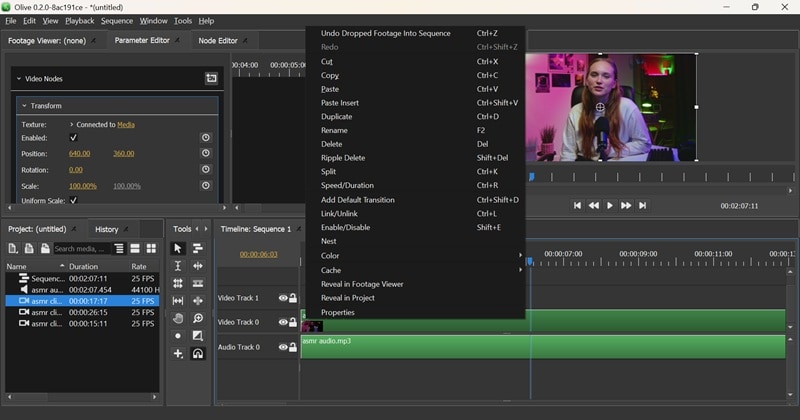Lock Video Track 0
The height and width of the screenshot is (420, 800).
(x=293, y=322)
